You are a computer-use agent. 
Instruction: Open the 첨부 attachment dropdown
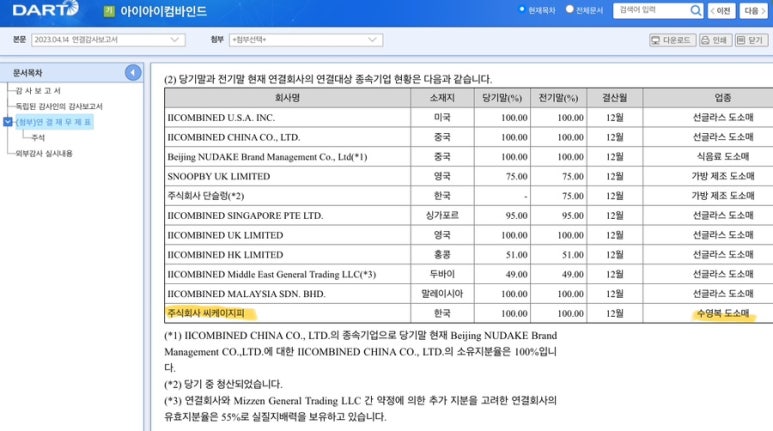306,40
